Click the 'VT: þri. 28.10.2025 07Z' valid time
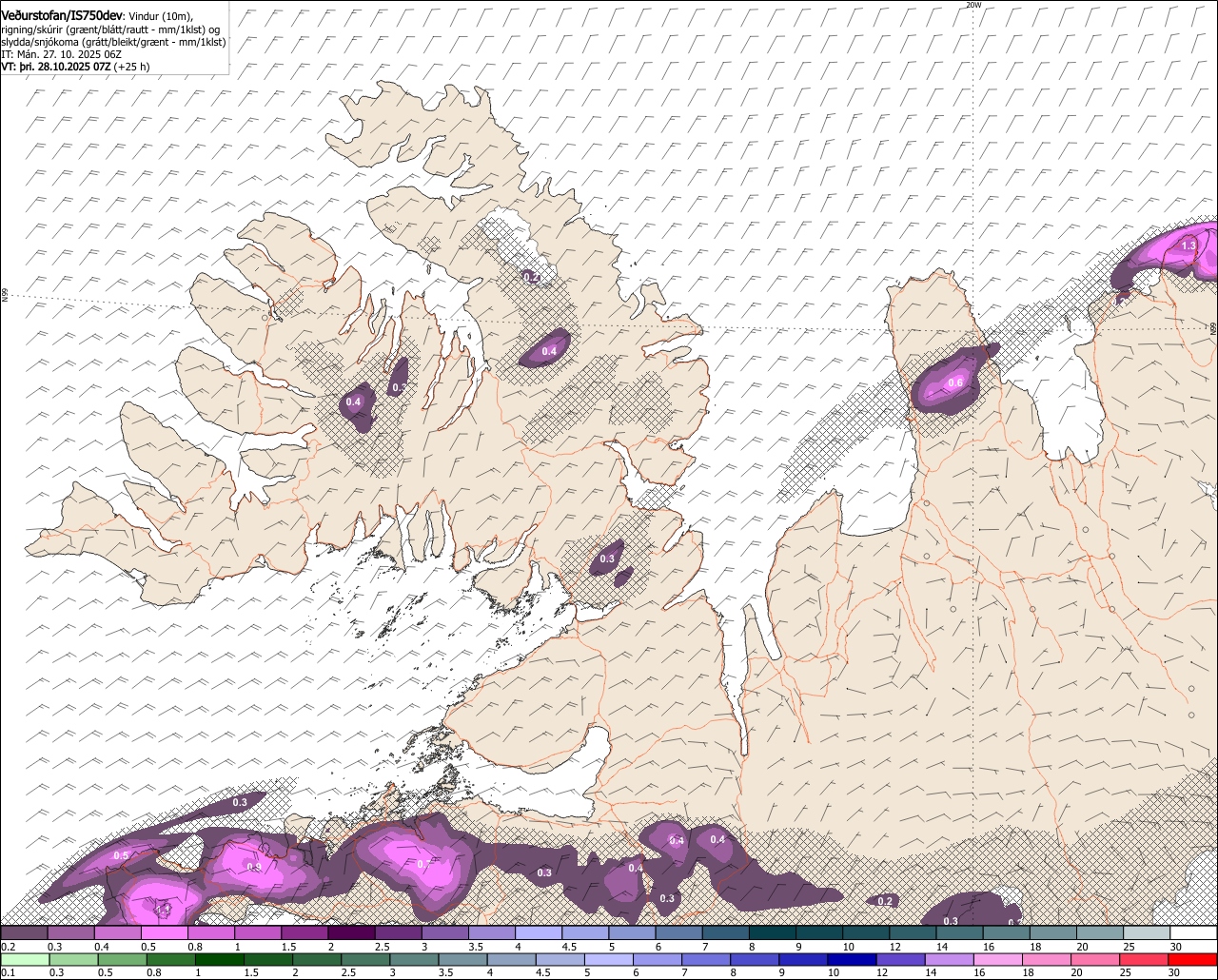The image size is (1218, 980). [56, 67]
